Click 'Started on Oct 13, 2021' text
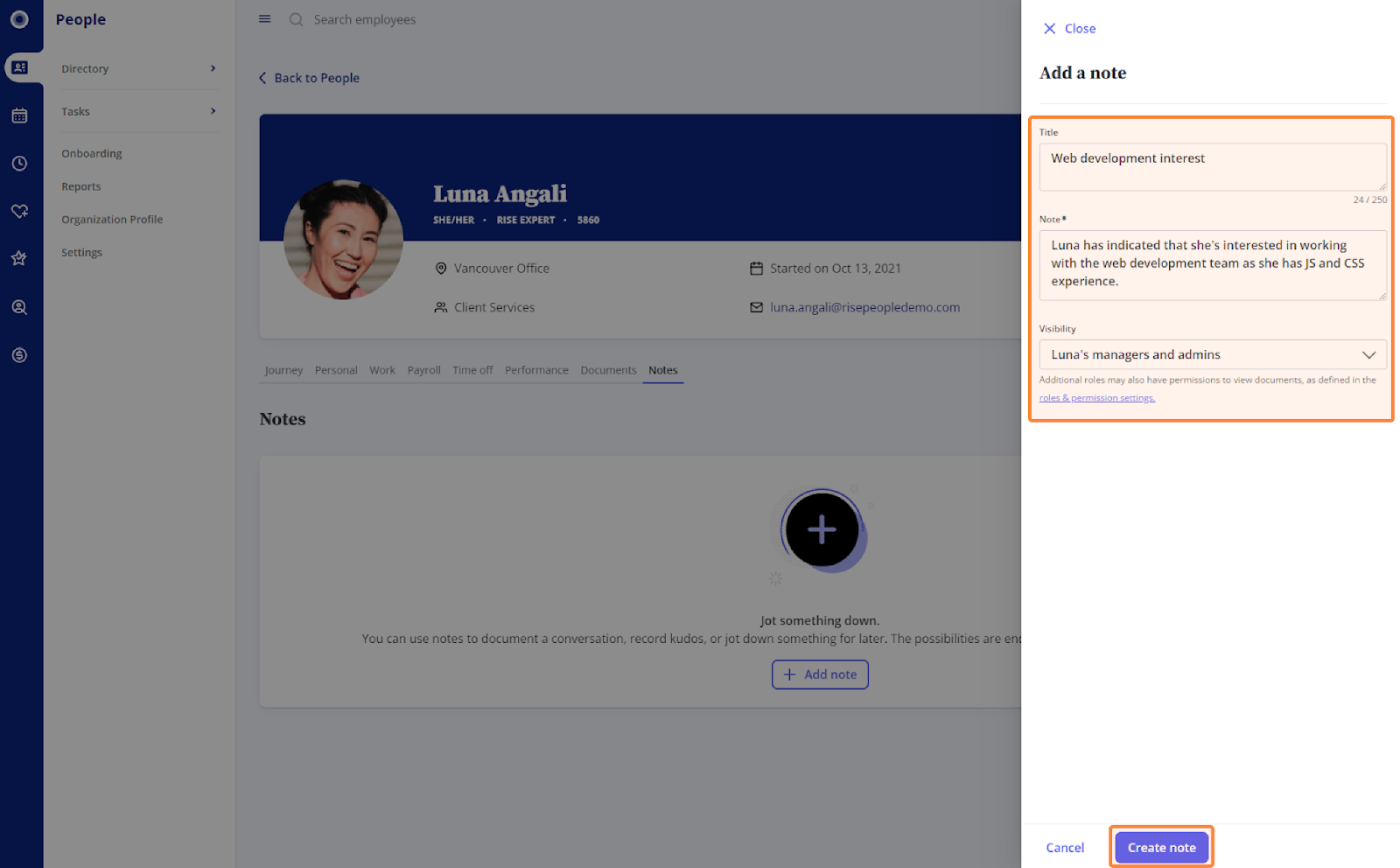The height and width of the screenshot is (868, 1400). pyautogui.click(x=836, y=269)
